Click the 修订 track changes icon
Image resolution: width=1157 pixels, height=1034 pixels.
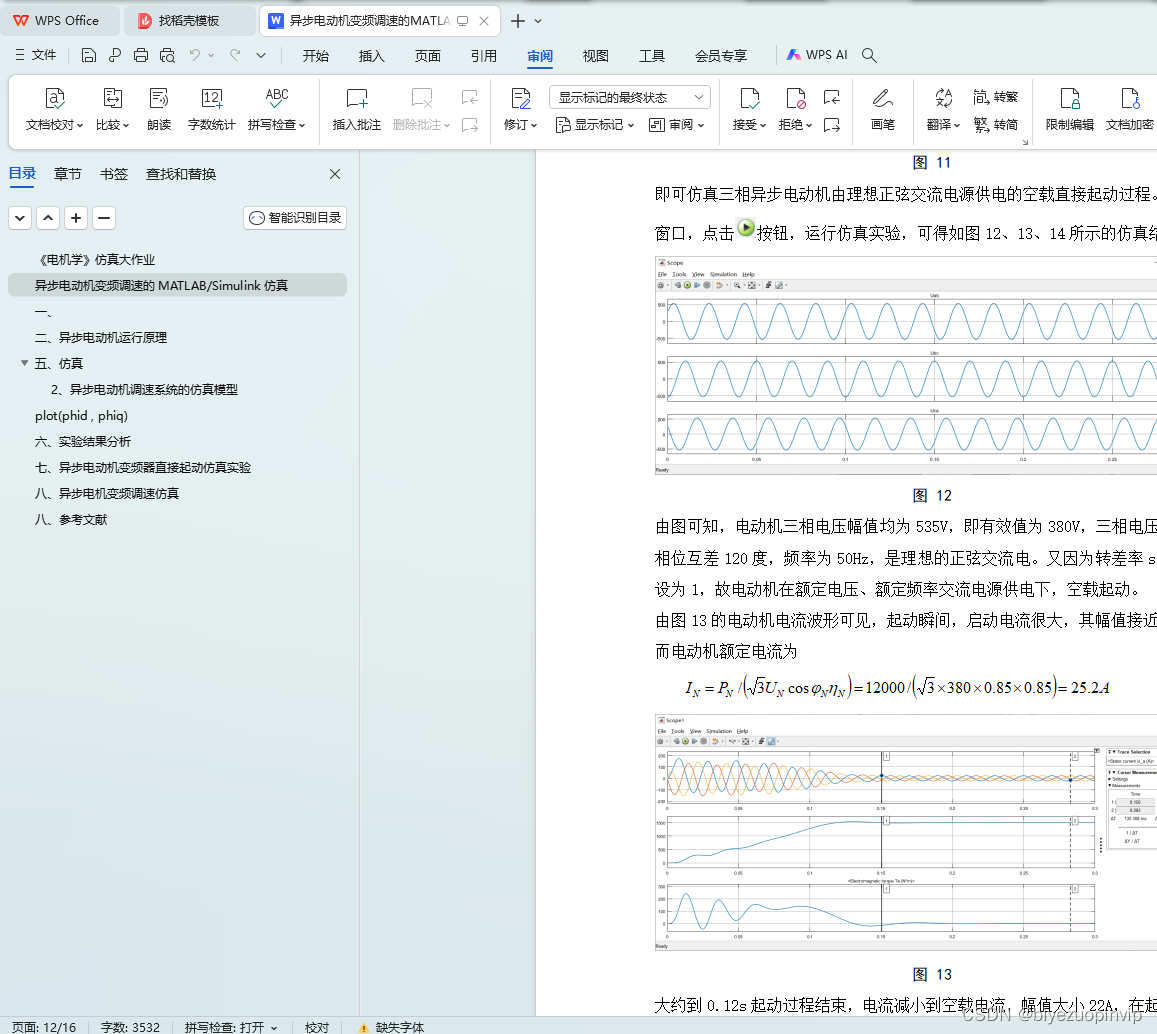click(521, 99)
